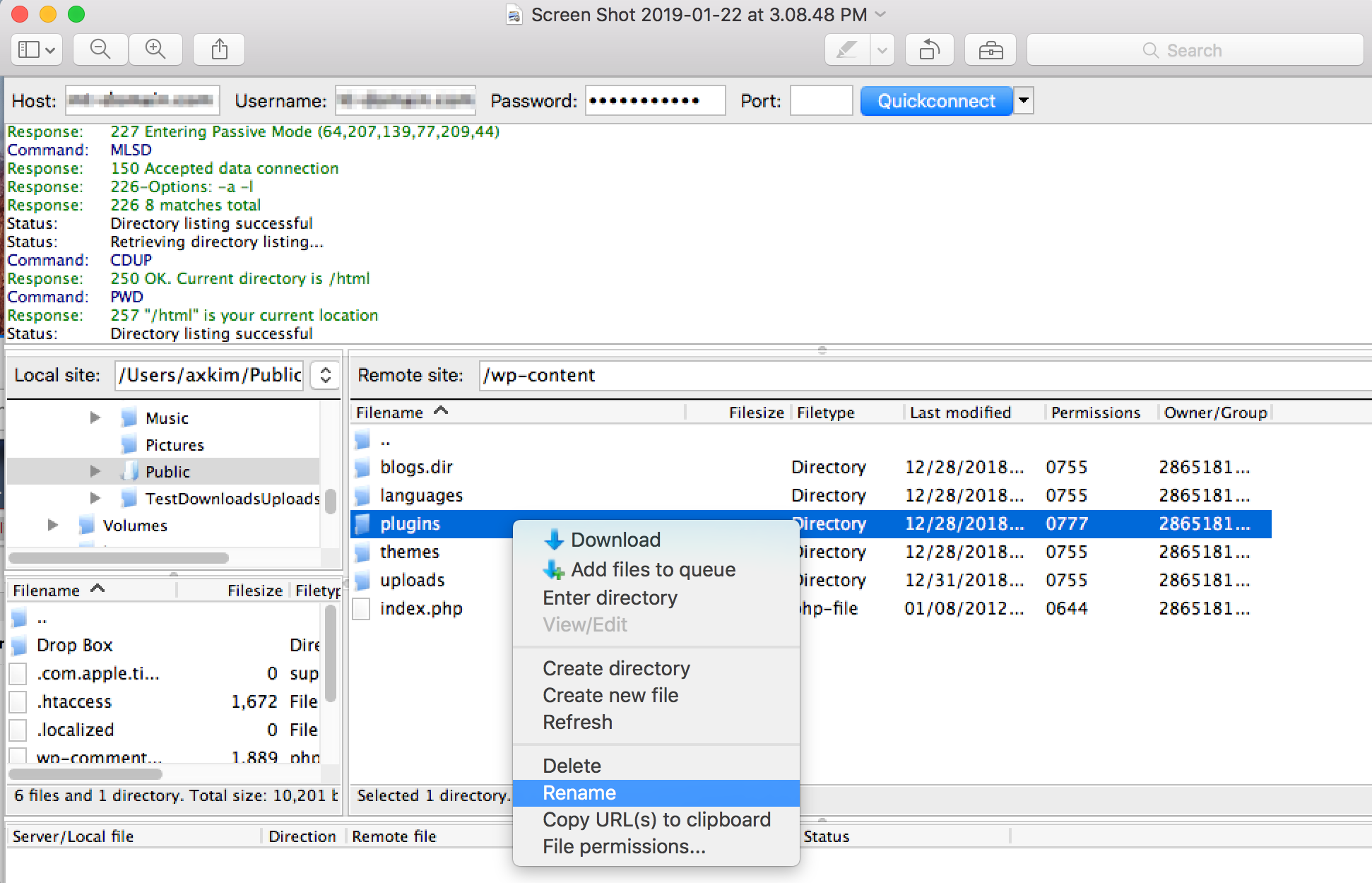Choose Refresh from the context menu
Image resolution: width=1372 pixels, height=883 pixels.
(656, 722)
